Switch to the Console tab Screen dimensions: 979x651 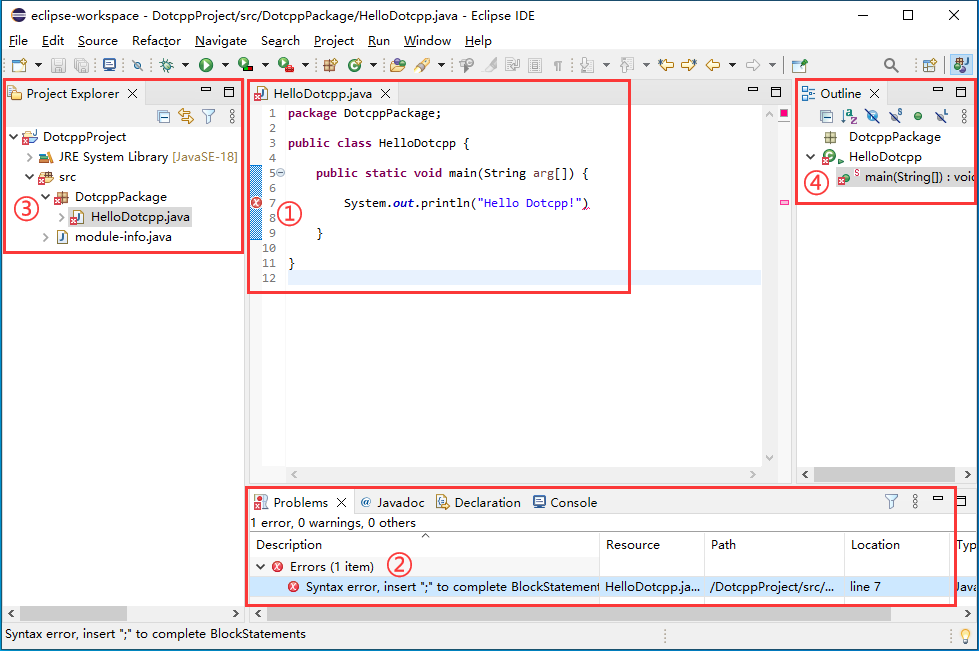click(x=573, y=502)
